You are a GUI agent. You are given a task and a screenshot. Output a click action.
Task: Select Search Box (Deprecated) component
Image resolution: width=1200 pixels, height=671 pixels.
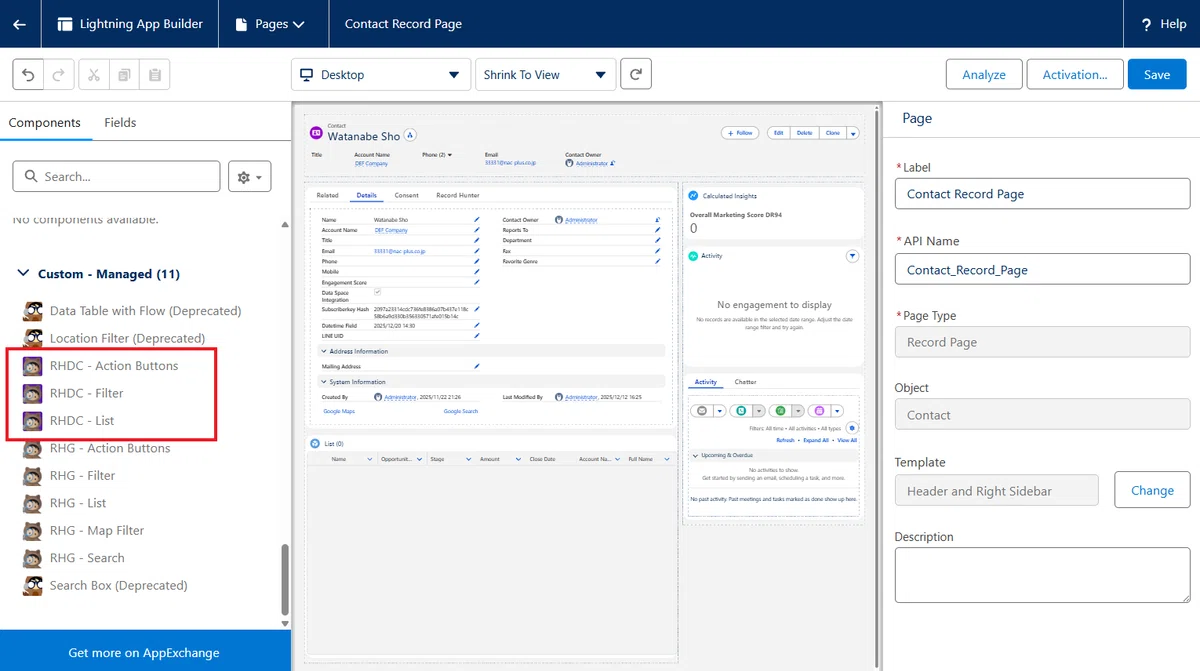tap(105, 586)
